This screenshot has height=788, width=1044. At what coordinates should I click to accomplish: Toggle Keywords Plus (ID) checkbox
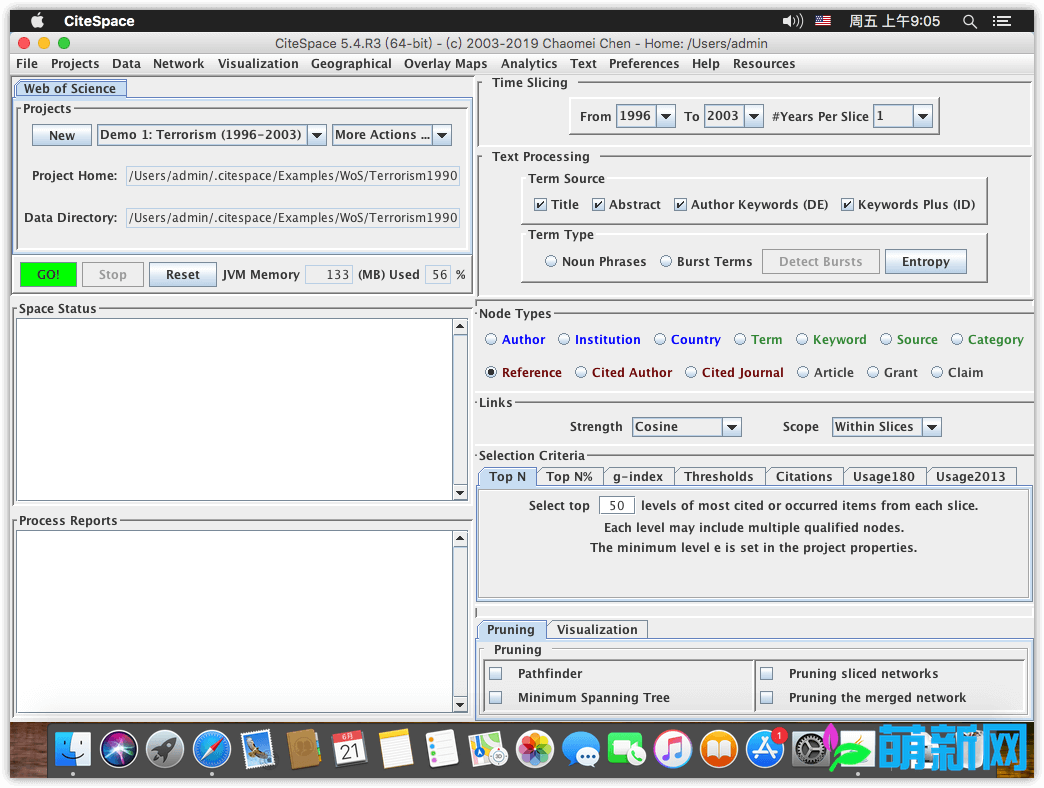pos(847,204)
